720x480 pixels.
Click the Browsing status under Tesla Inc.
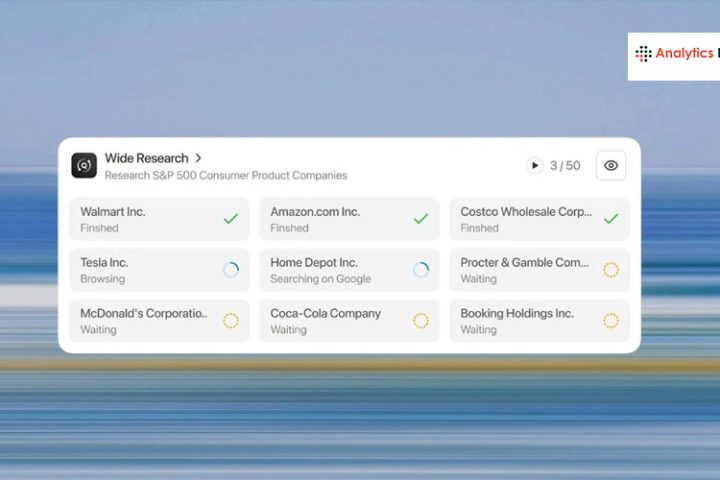click(102, 279)
